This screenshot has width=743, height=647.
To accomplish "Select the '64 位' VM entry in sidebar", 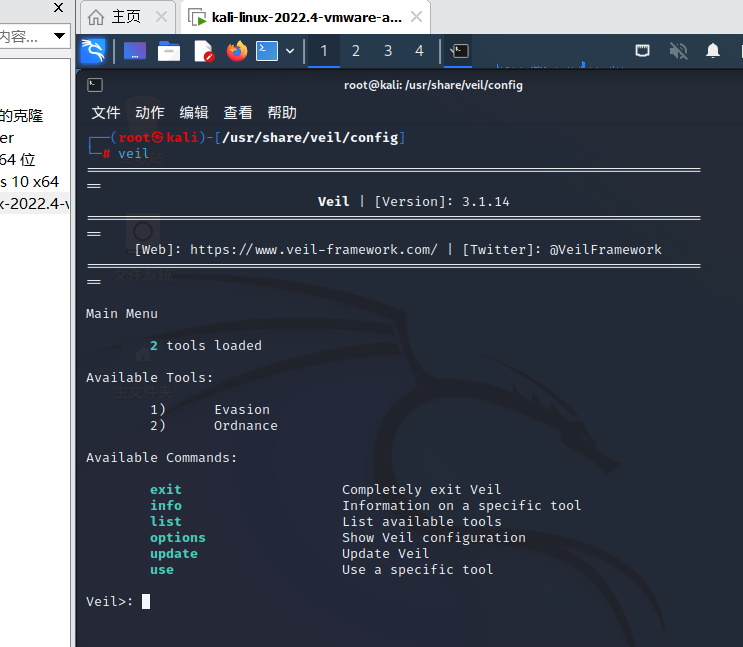I will (x=18, y=160).
